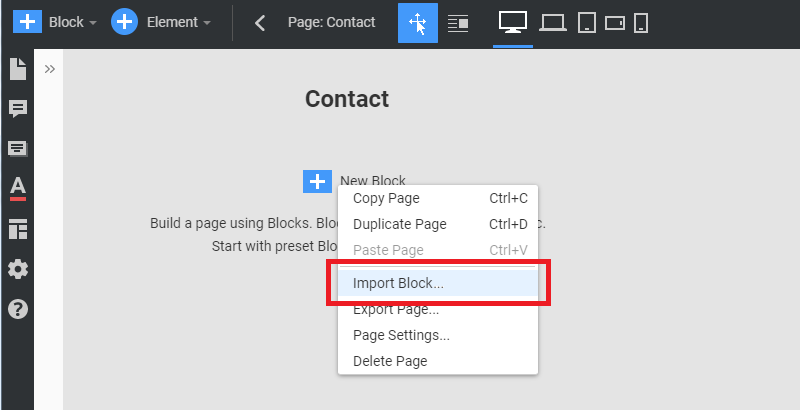Screen dimensions: 800x410
Task: Select the portrait tablet preview mode
Action: (587, 23)
